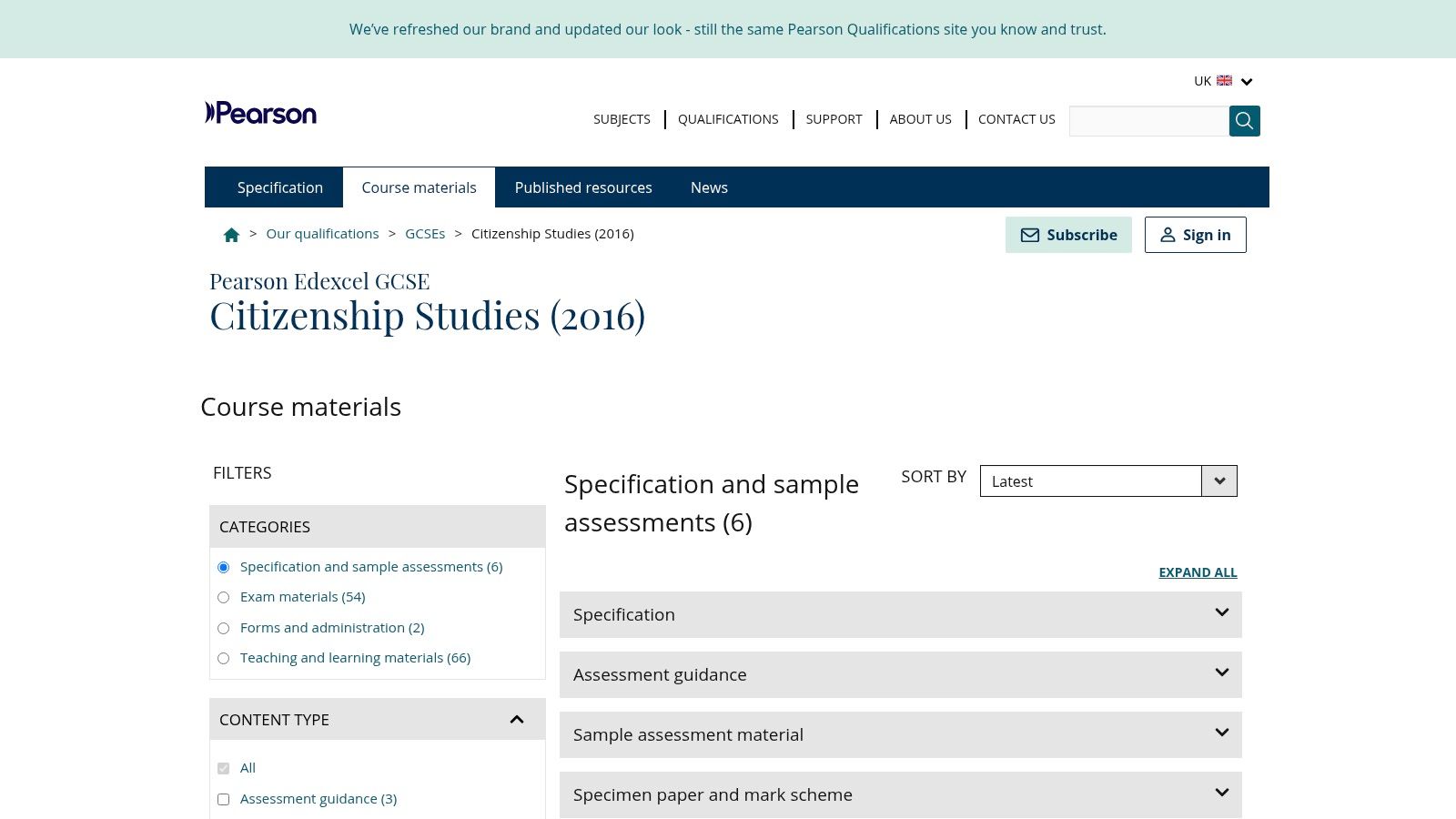
Task: Expand the Specification accordion
Action: [x=901, y=614]
